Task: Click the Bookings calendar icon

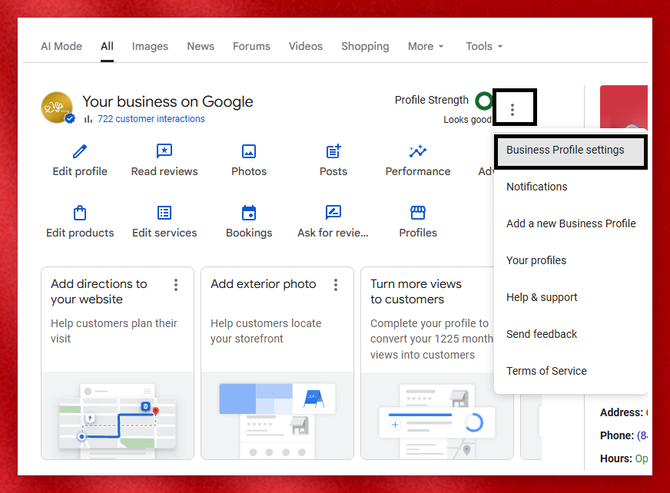Action: 249,212
